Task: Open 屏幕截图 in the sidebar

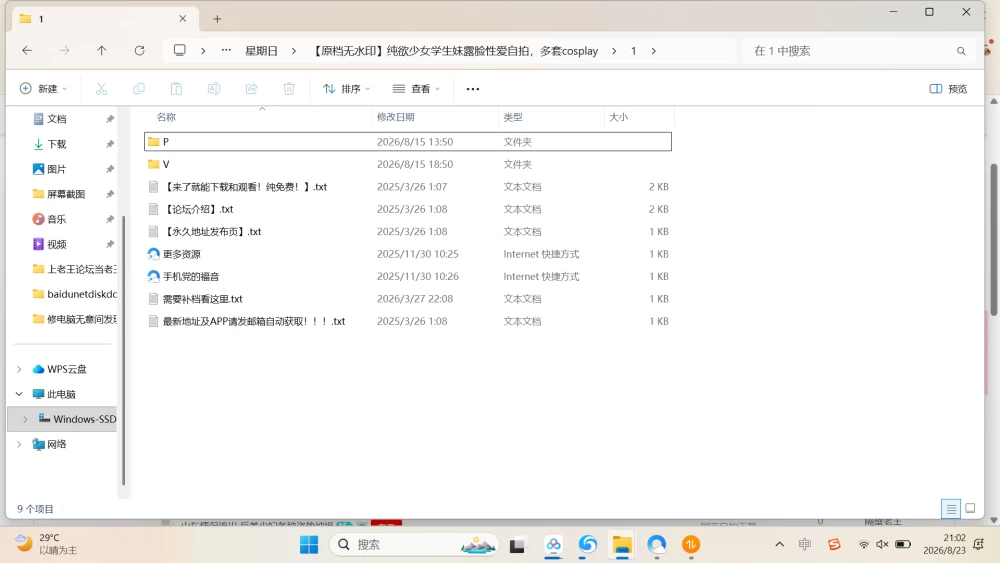Action: pos(64,194)
